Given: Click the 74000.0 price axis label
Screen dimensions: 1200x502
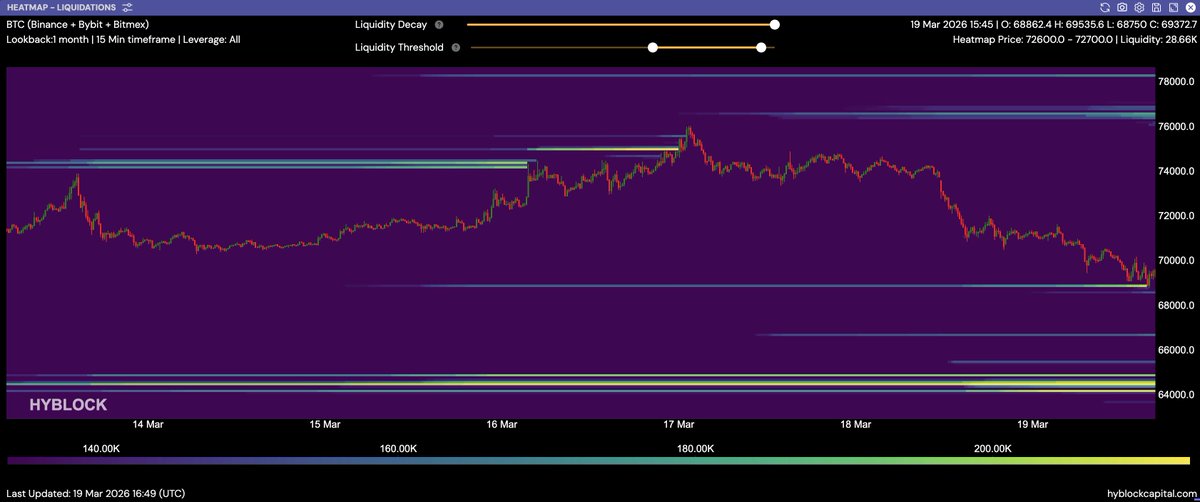Looking at the screenshot, I should click(x=1176, y=172).
